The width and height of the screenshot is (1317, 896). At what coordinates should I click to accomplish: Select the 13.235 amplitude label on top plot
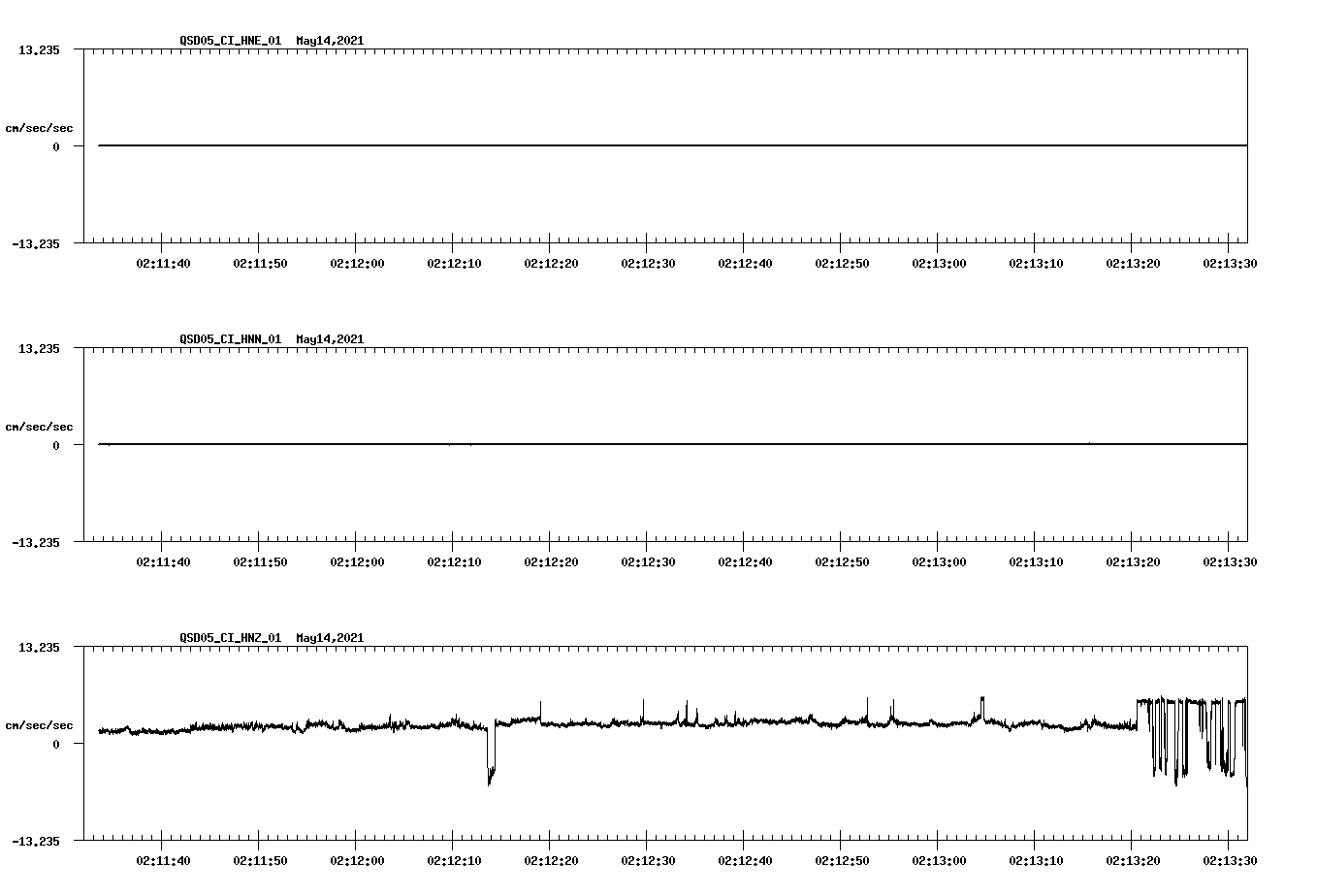click(x=40, y=49)
